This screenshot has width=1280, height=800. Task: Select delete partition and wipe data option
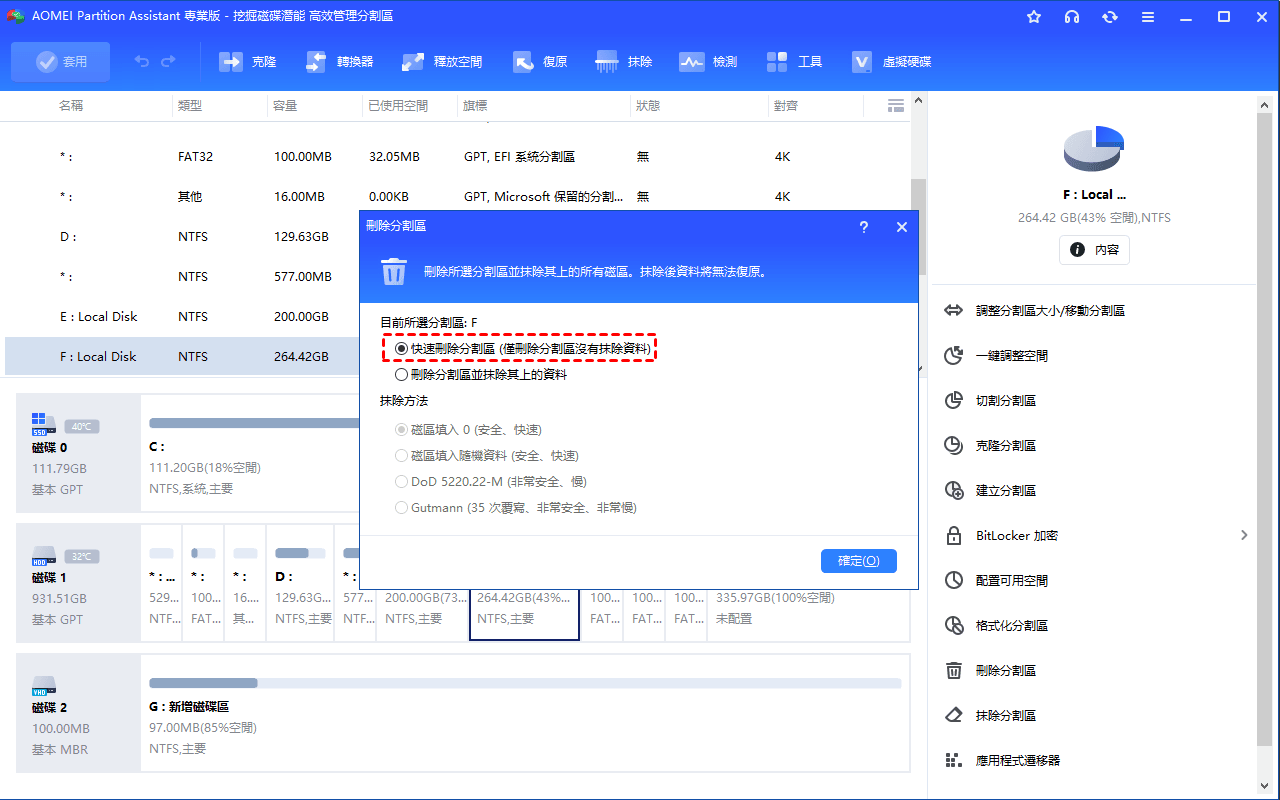pos(402,375)
